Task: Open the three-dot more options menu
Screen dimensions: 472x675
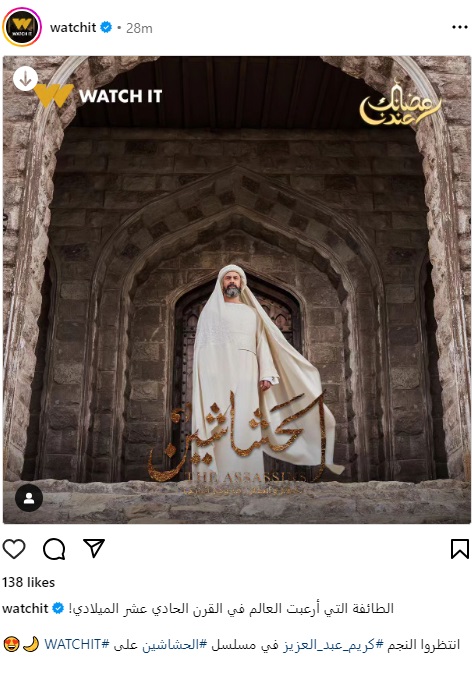Action: tap(460, 27)
